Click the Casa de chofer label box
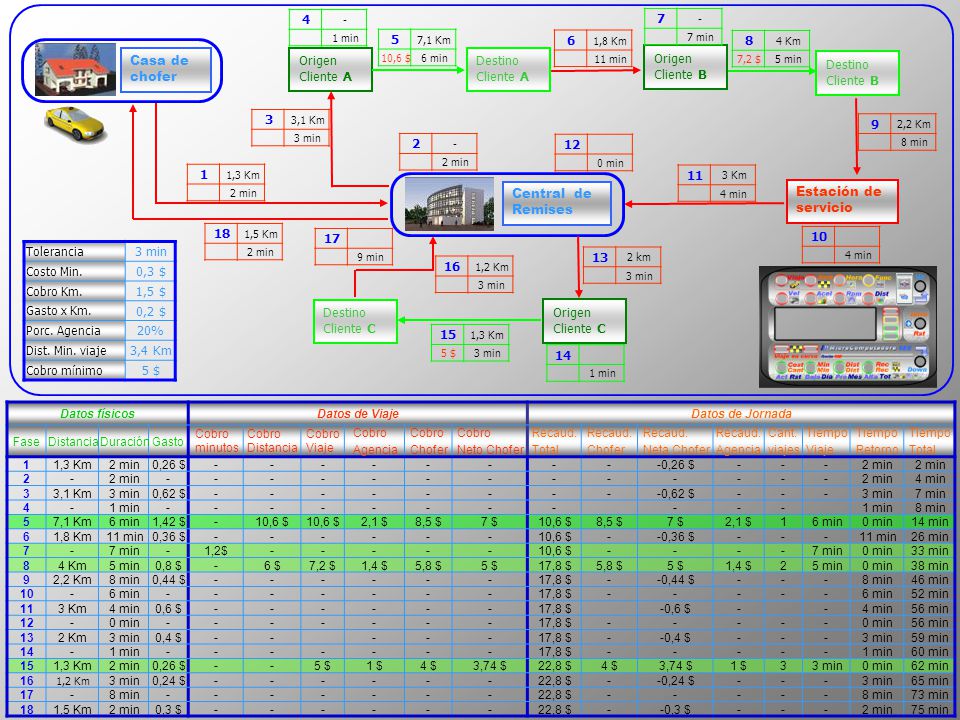The image size is (960, 720). tap(166, 69)
